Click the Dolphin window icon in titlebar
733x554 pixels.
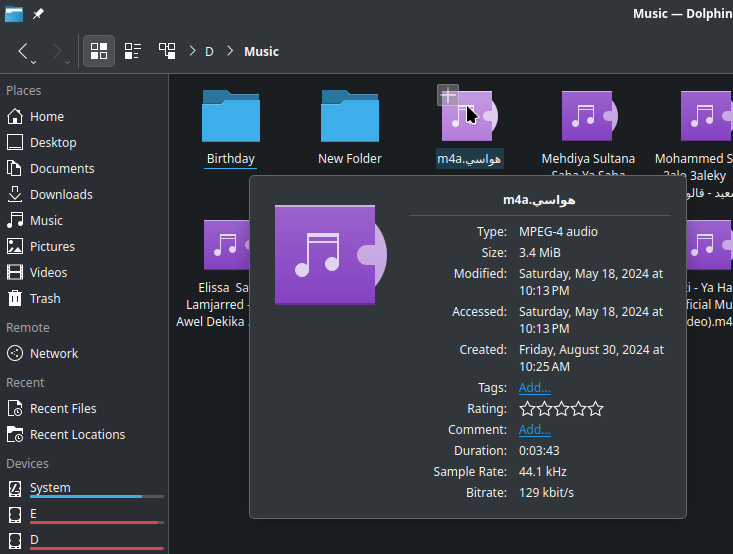tap(14, 14)
